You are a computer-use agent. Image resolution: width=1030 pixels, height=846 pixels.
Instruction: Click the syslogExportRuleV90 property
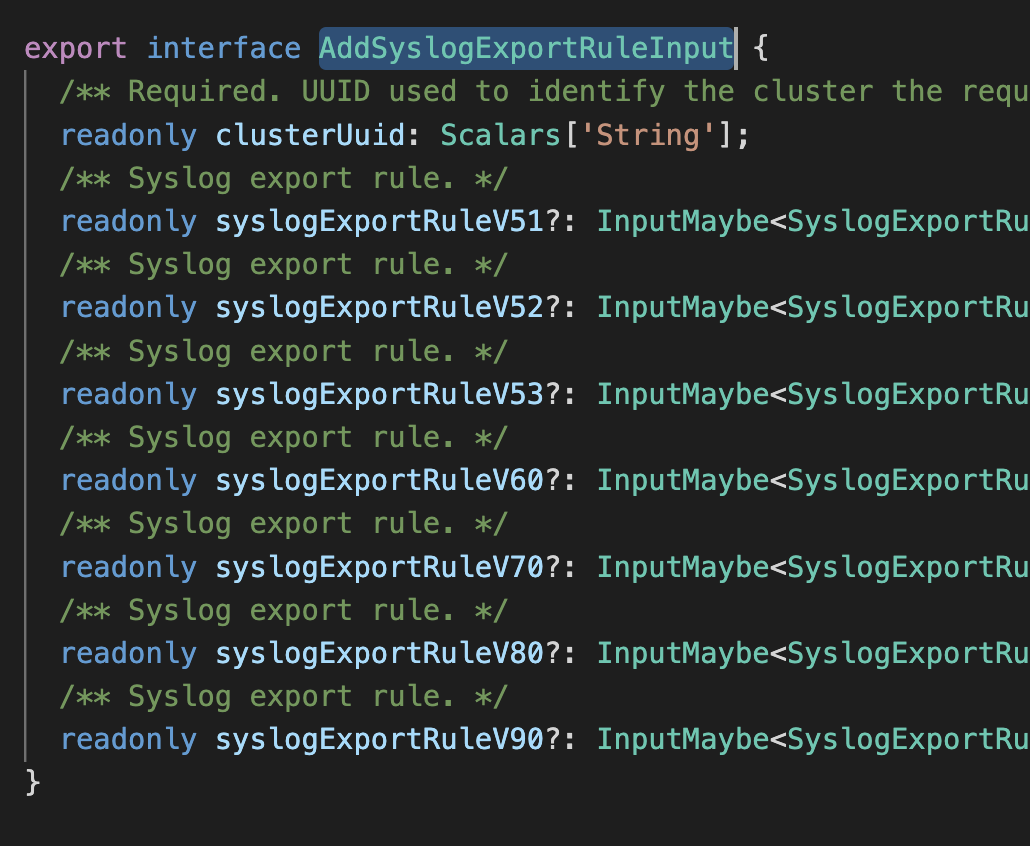click(380, 740)
